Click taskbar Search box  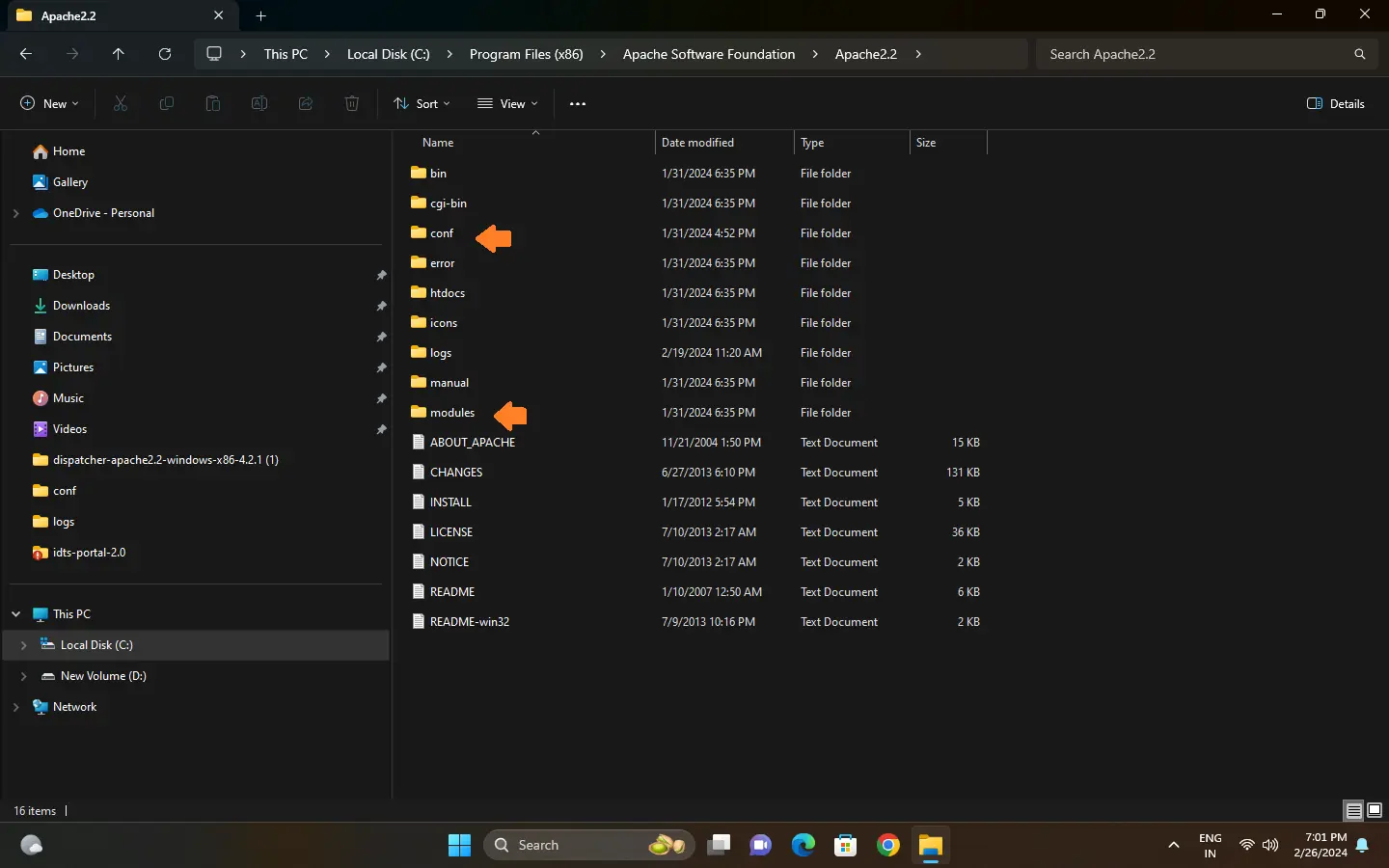point(588,845)
